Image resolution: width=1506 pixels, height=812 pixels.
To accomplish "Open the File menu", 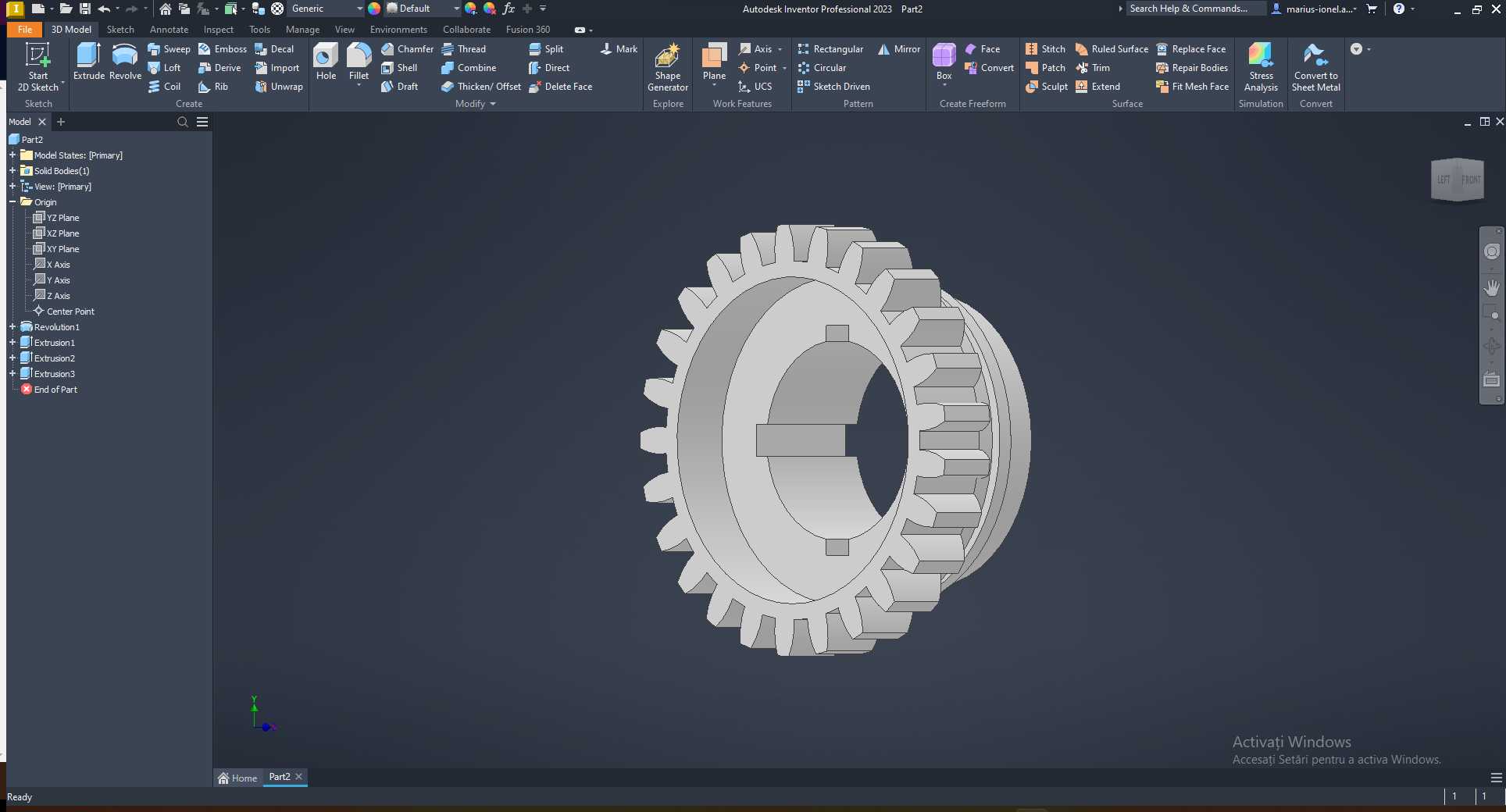I will 25,30.
